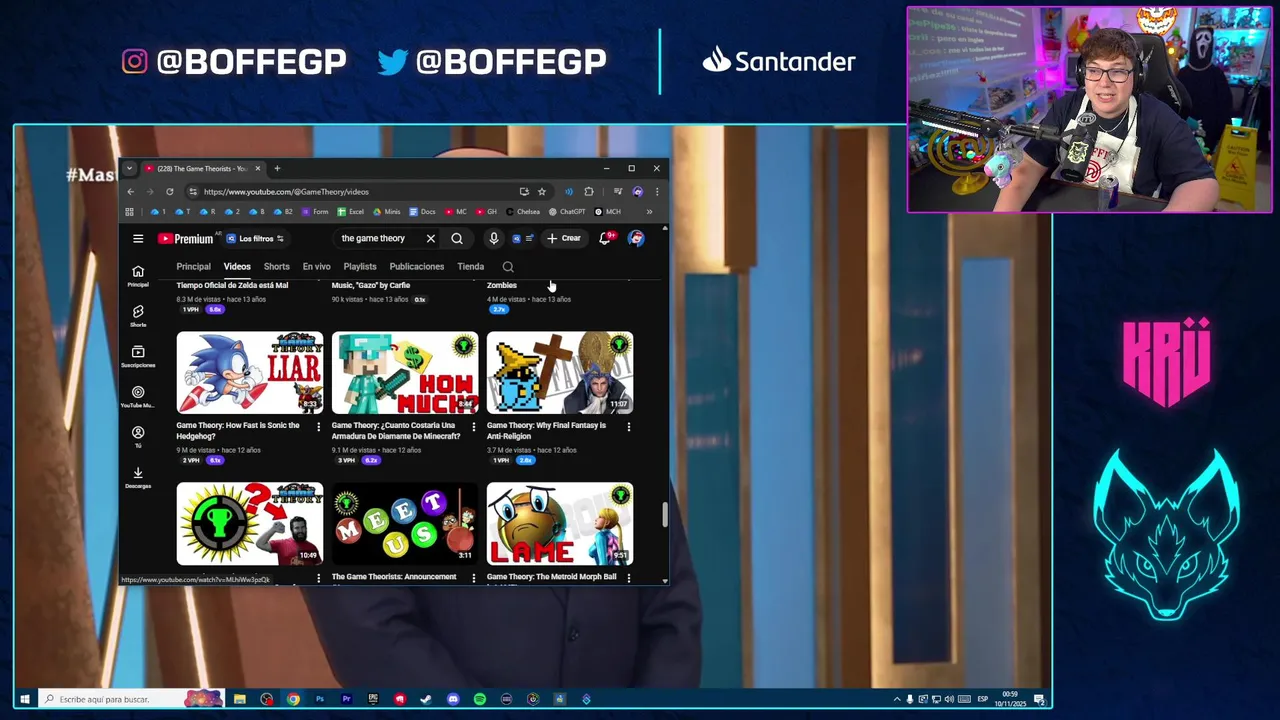Reload the page with the refresh icon

169,192
